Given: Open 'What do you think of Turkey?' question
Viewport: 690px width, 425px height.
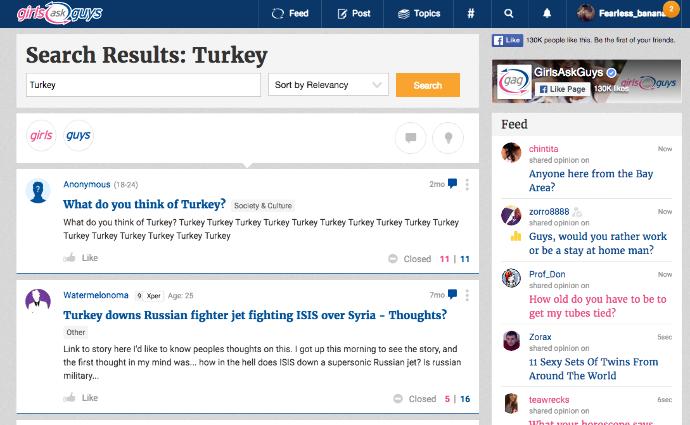Looking at the screenshot, I should pyautogui.click(x=144, y=204).
